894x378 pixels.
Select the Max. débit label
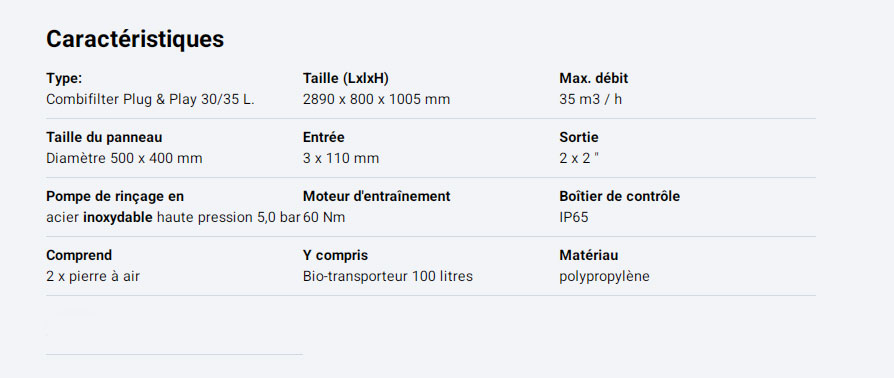pyautogui.click(x=594, y=78)
